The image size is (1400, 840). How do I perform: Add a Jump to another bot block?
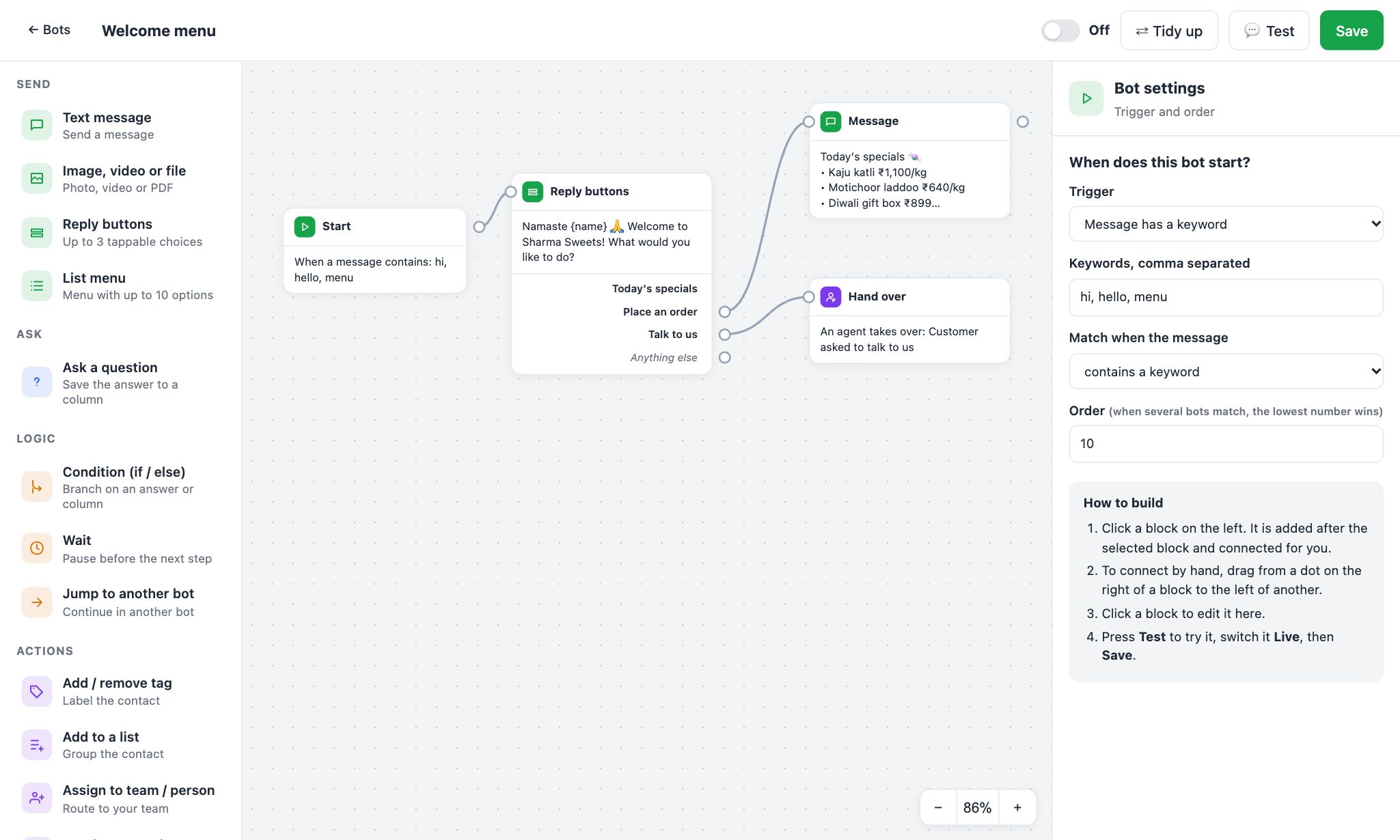(x=120, y=602)
